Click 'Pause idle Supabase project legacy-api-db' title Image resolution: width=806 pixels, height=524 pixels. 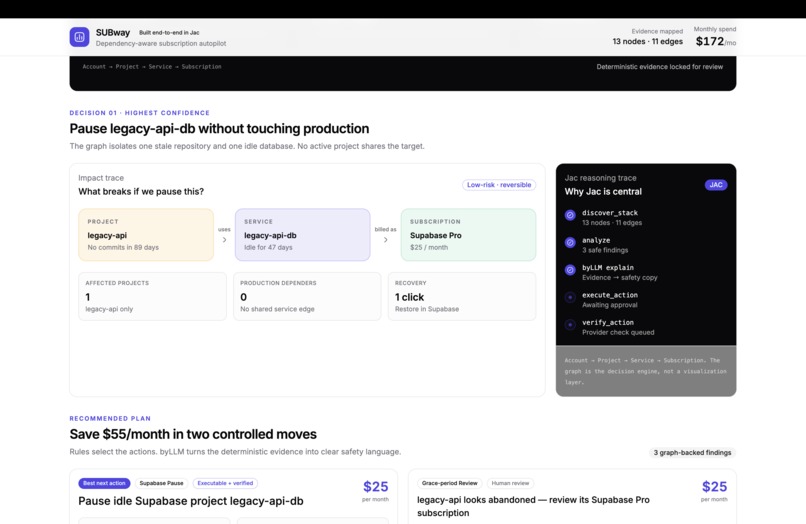coord(191,501)
